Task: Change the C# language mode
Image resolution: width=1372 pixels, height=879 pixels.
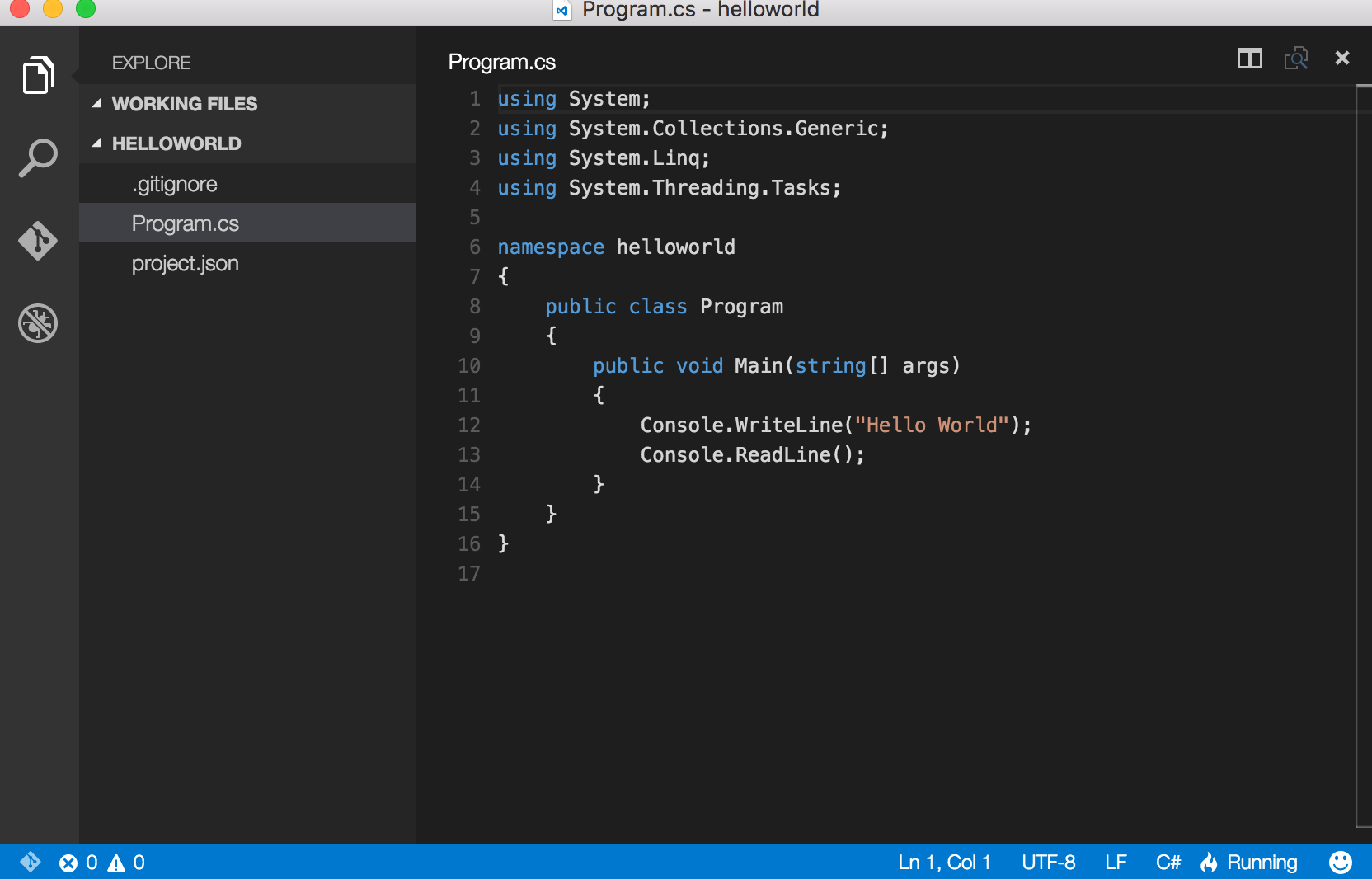Action: pos(1168,863)
